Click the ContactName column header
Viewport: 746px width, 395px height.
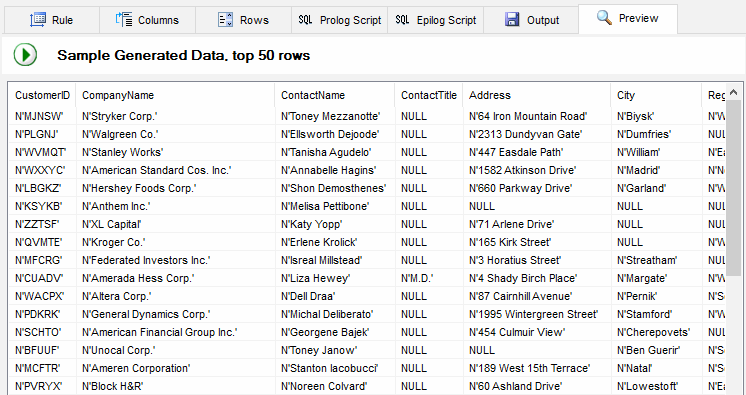pos(335,95)
